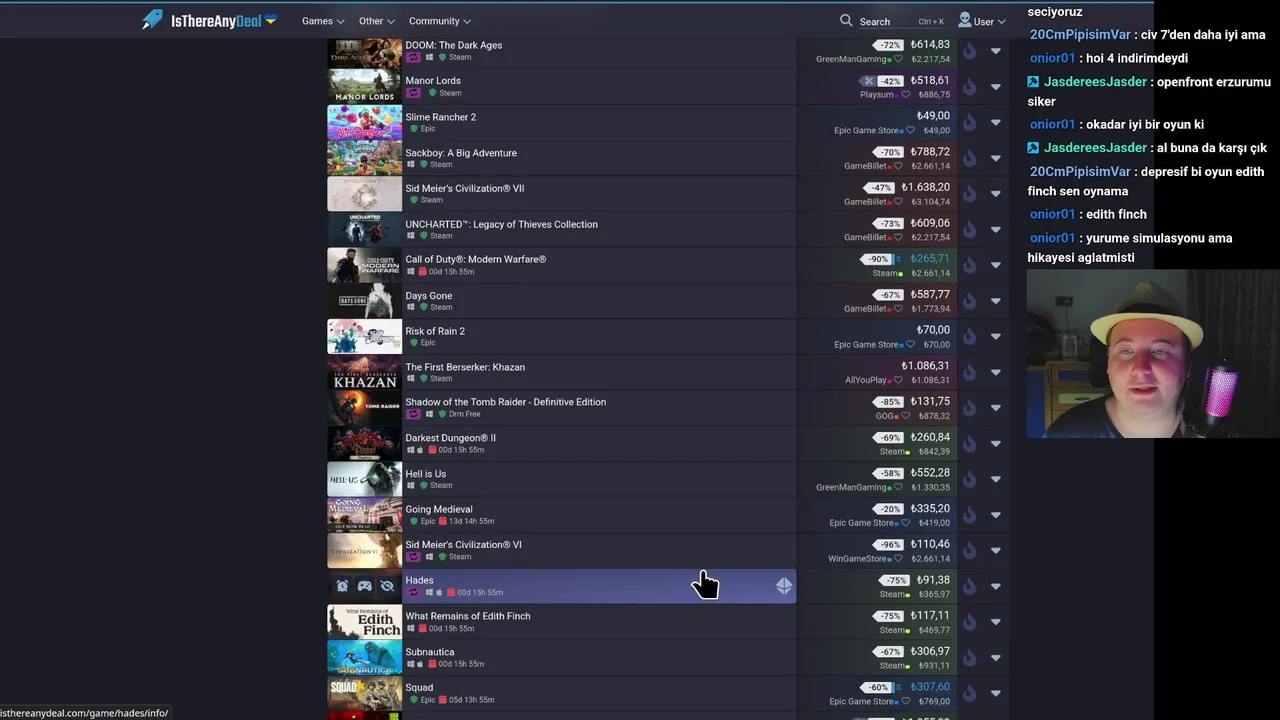Viewport: 1280px width, 720px height.
Task: Click the flame icon for Hell is Us
Action: pos(969,480)
